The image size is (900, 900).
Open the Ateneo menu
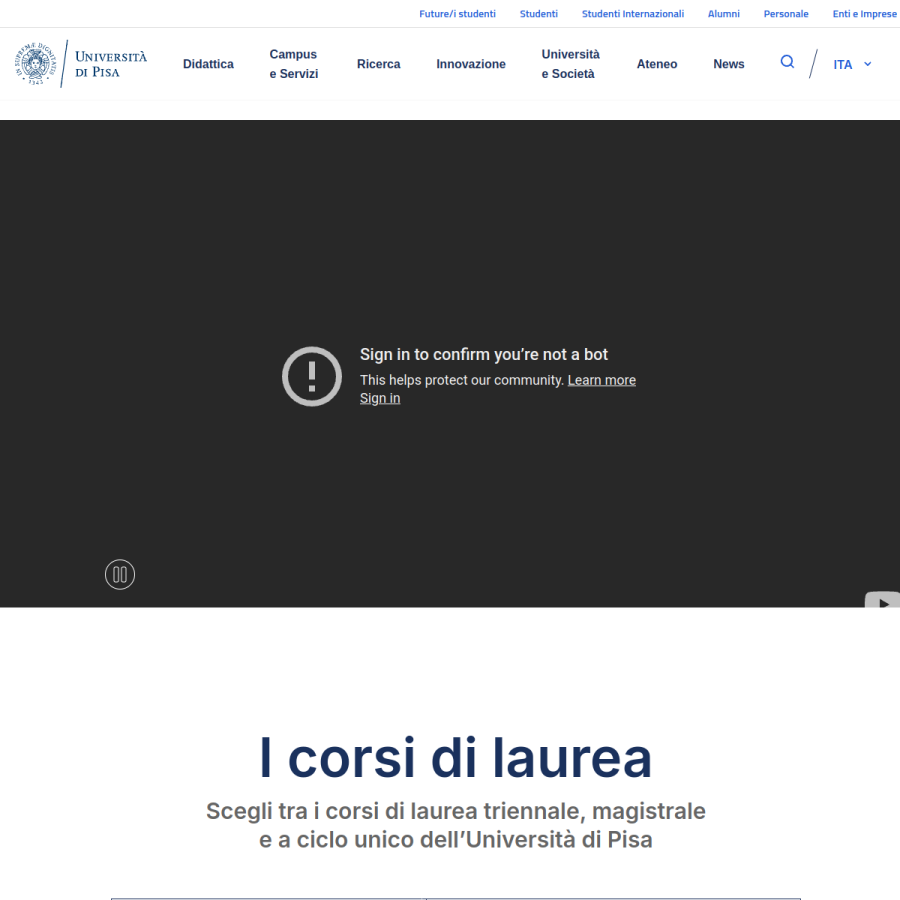point(657,64)
